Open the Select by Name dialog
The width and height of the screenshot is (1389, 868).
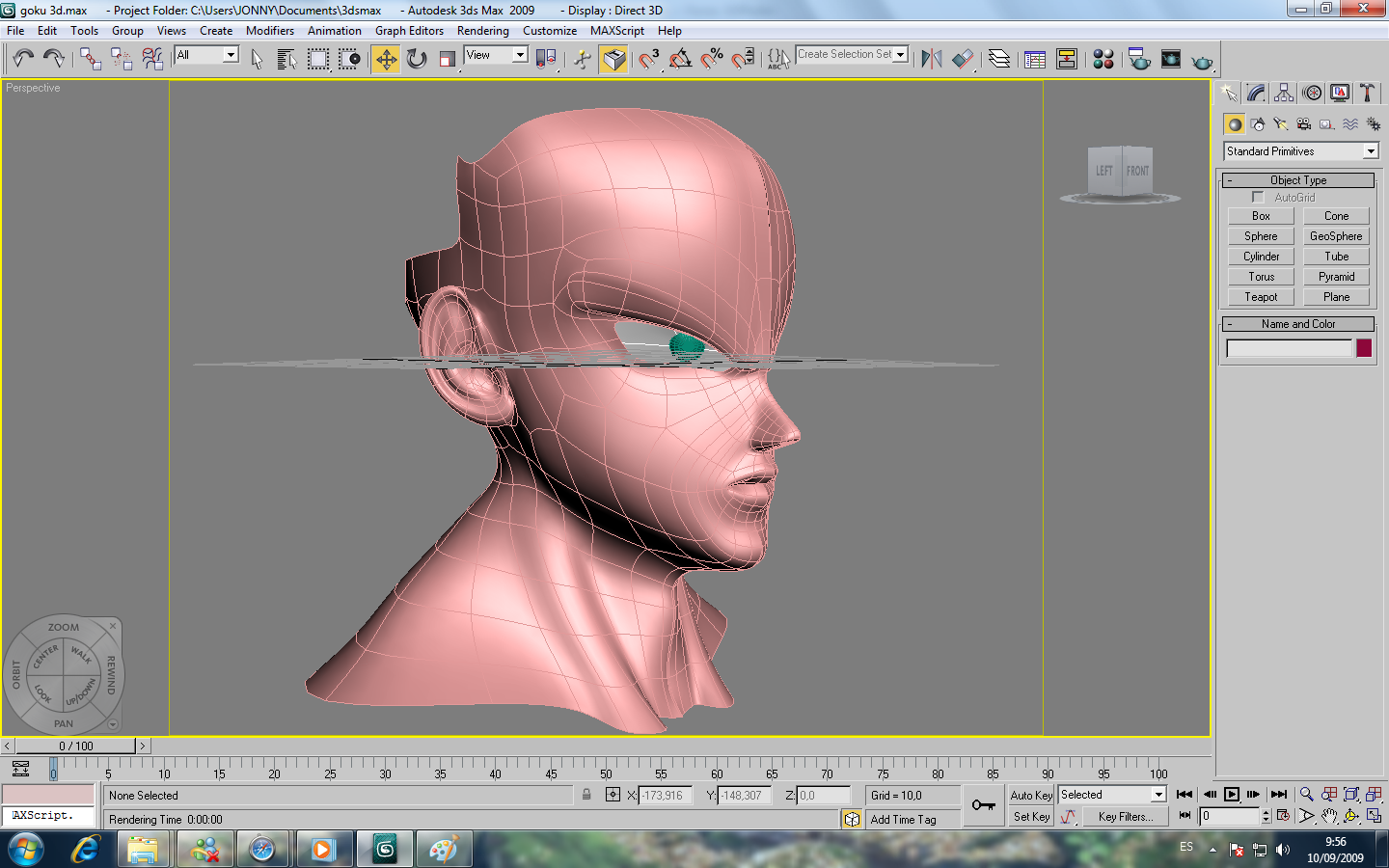pos(286,59)
